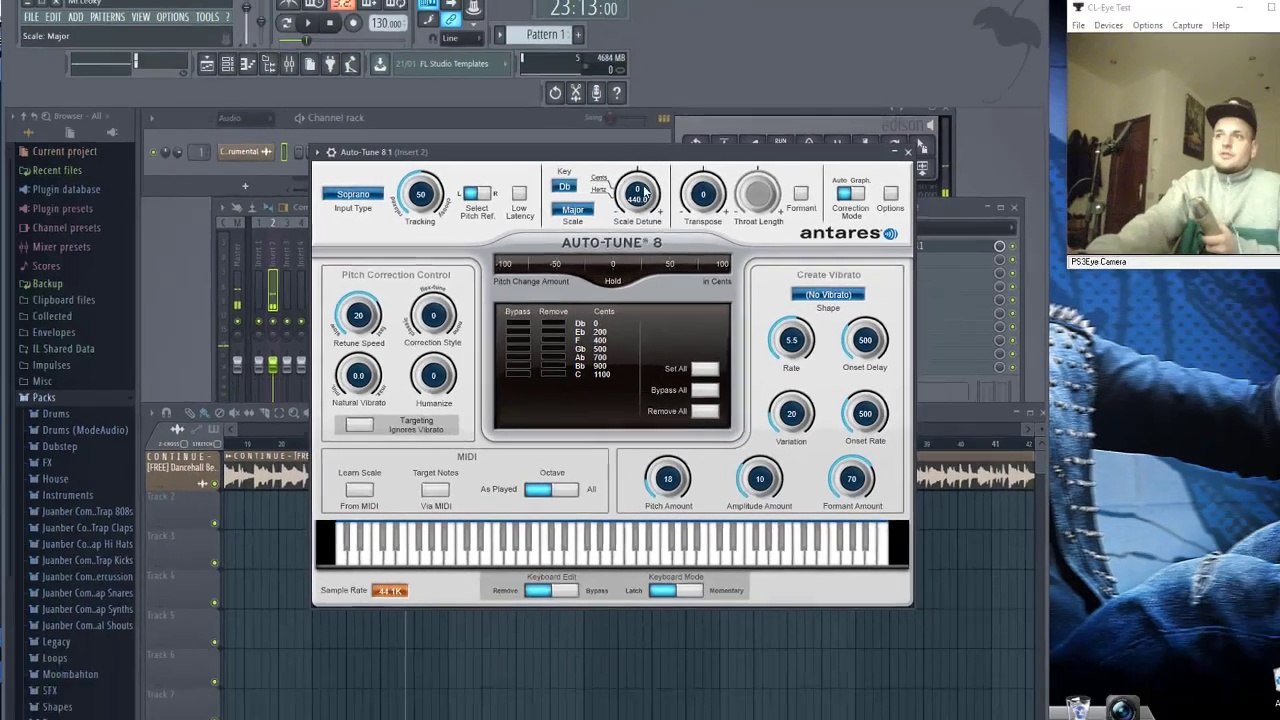This screenshot has width=1280, height=720.
Task: Click the Humanize knob
Action: point(433,377)
